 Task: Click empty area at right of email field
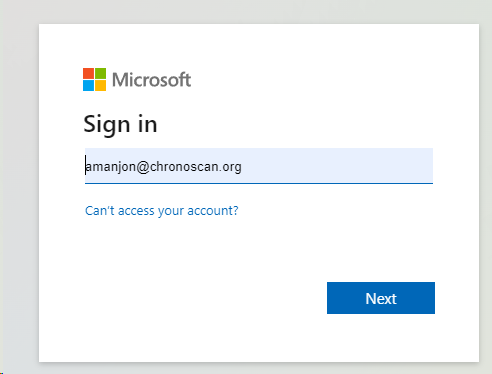point(337,166)
